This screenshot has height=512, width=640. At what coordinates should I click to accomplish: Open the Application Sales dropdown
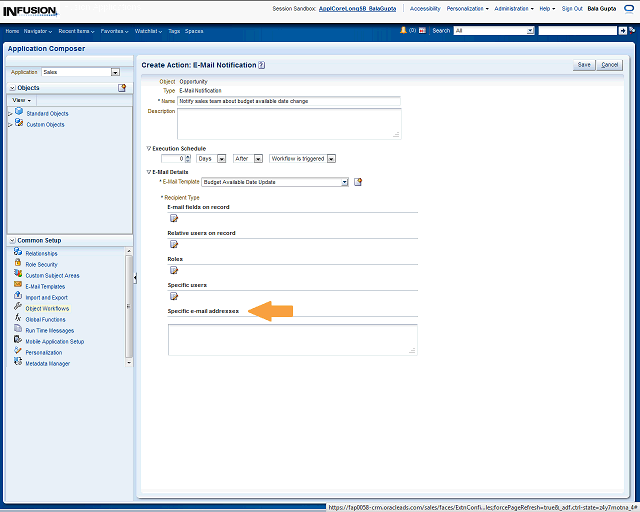(x=115, y=72)
